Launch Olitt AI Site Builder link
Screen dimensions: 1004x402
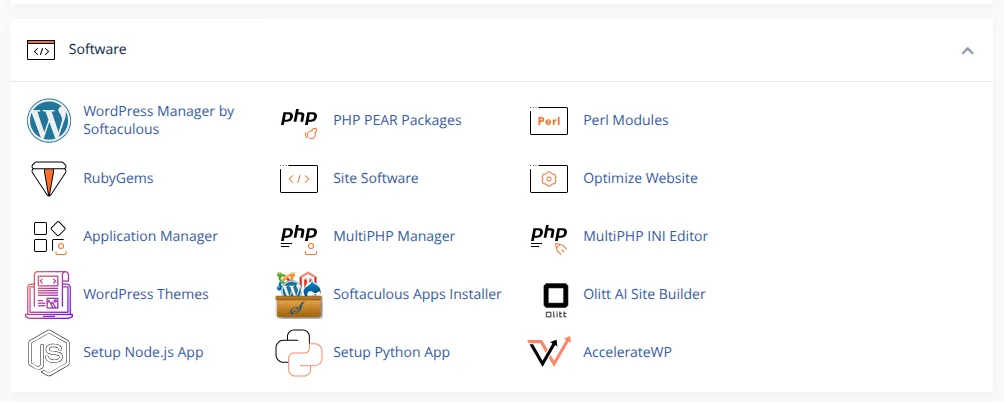click(644, 294)
